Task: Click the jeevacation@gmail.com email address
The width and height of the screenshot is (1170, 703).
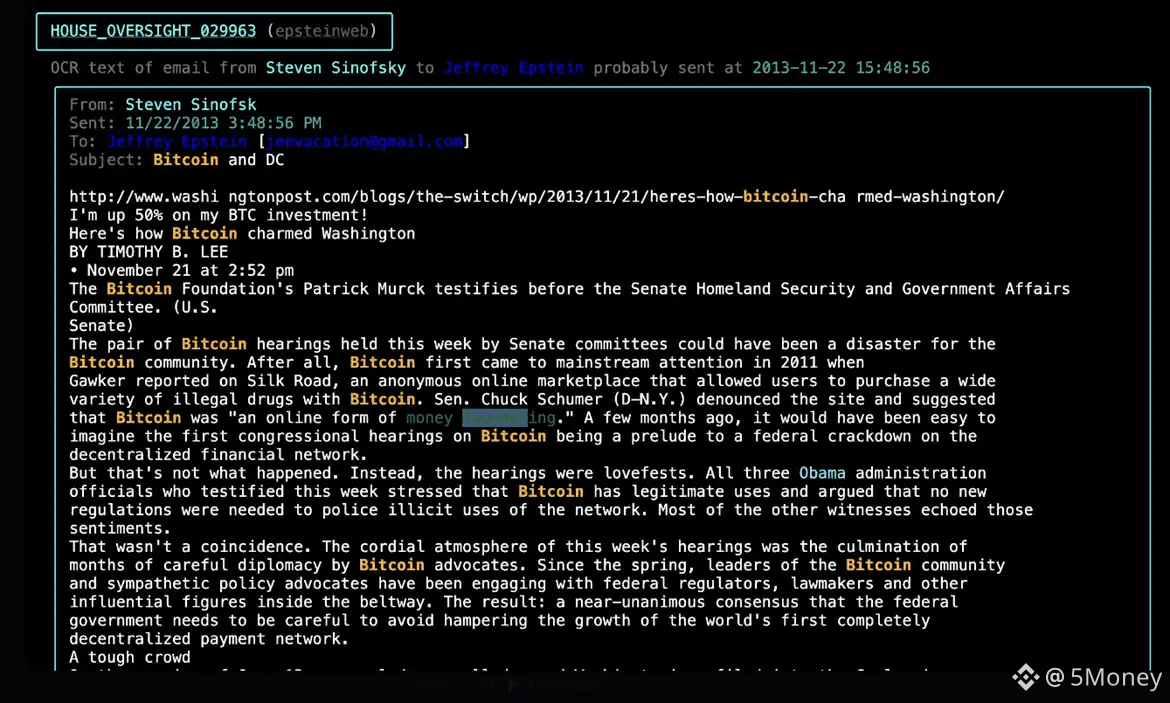Action: click(x=364, y=141)
